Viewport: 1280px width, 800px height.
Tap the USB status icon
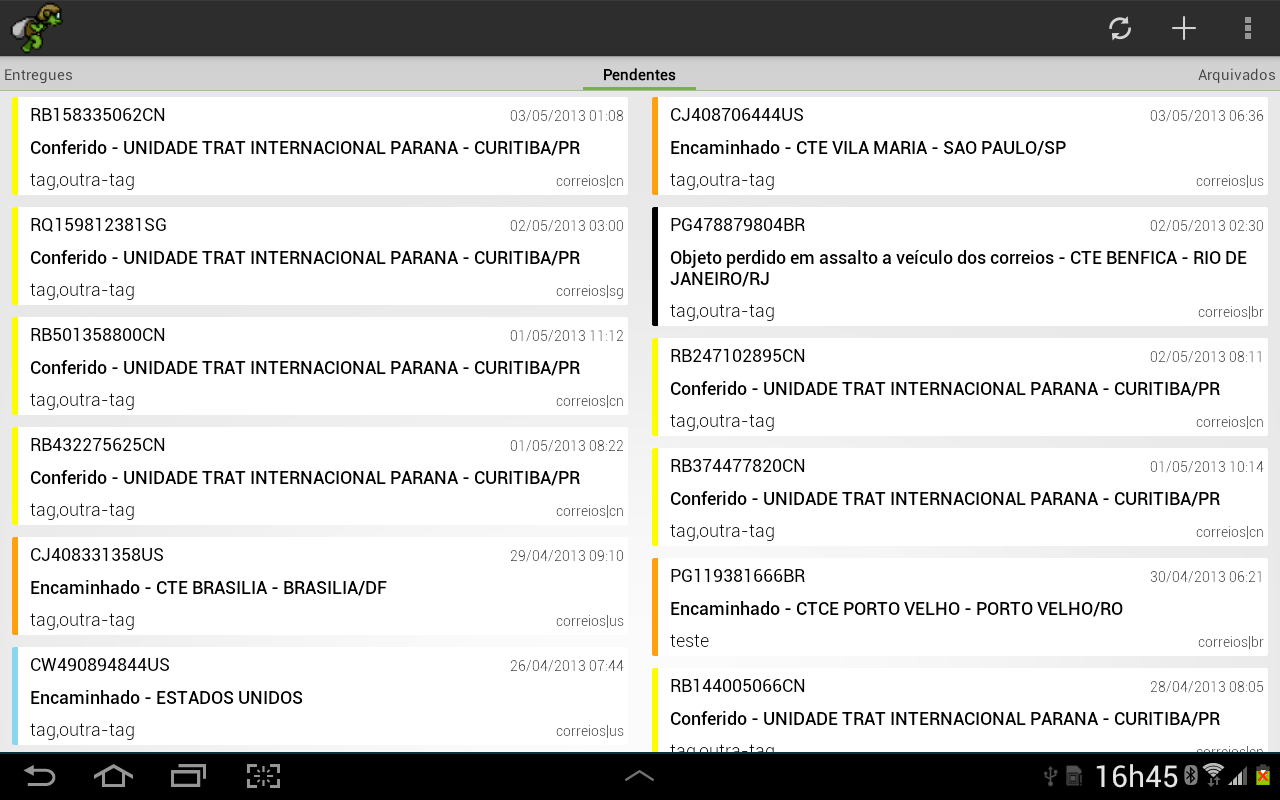tap(1051, 776)
